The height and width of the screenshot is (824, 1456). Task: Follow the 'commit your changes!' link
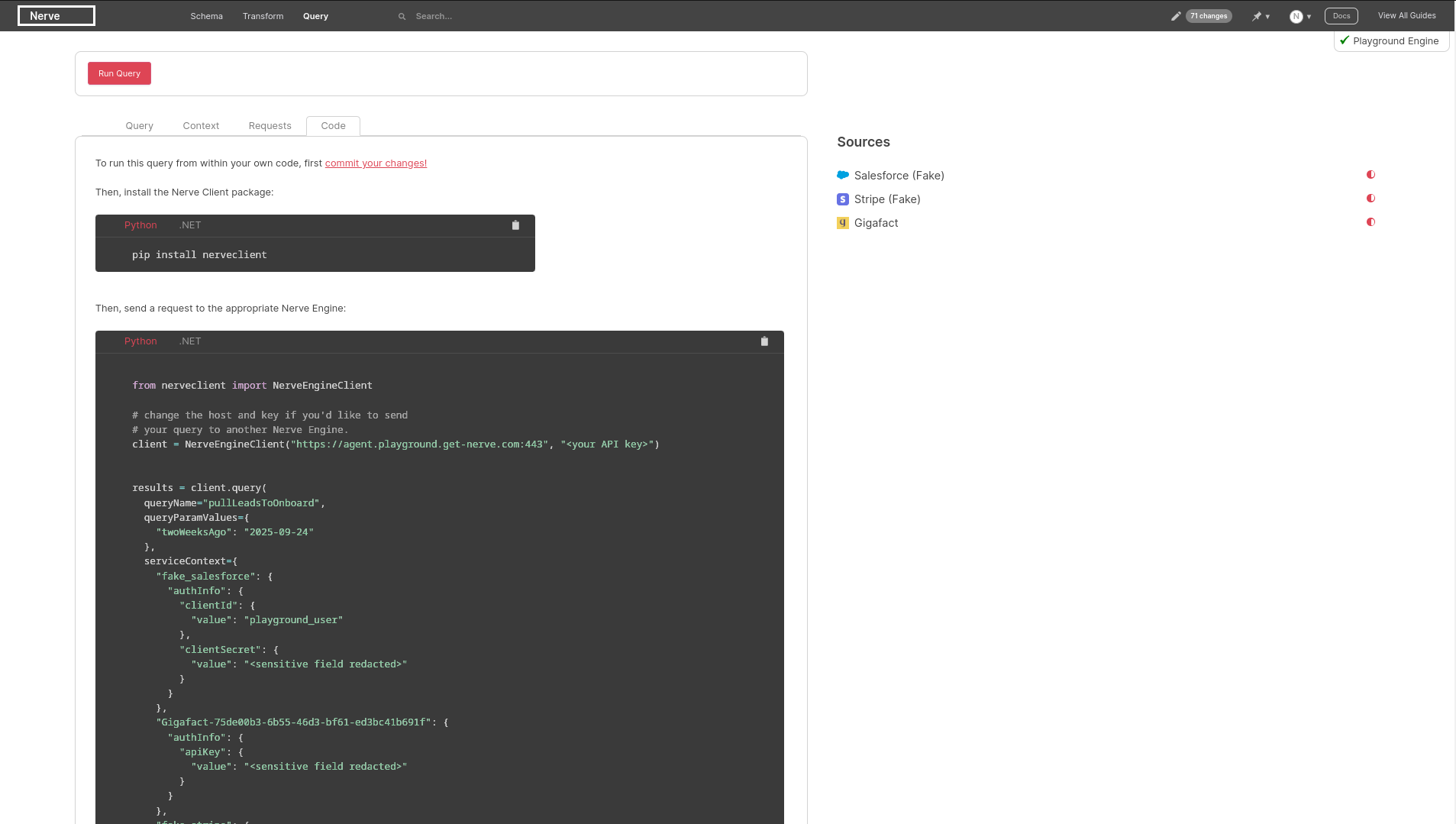coord(376,163)
